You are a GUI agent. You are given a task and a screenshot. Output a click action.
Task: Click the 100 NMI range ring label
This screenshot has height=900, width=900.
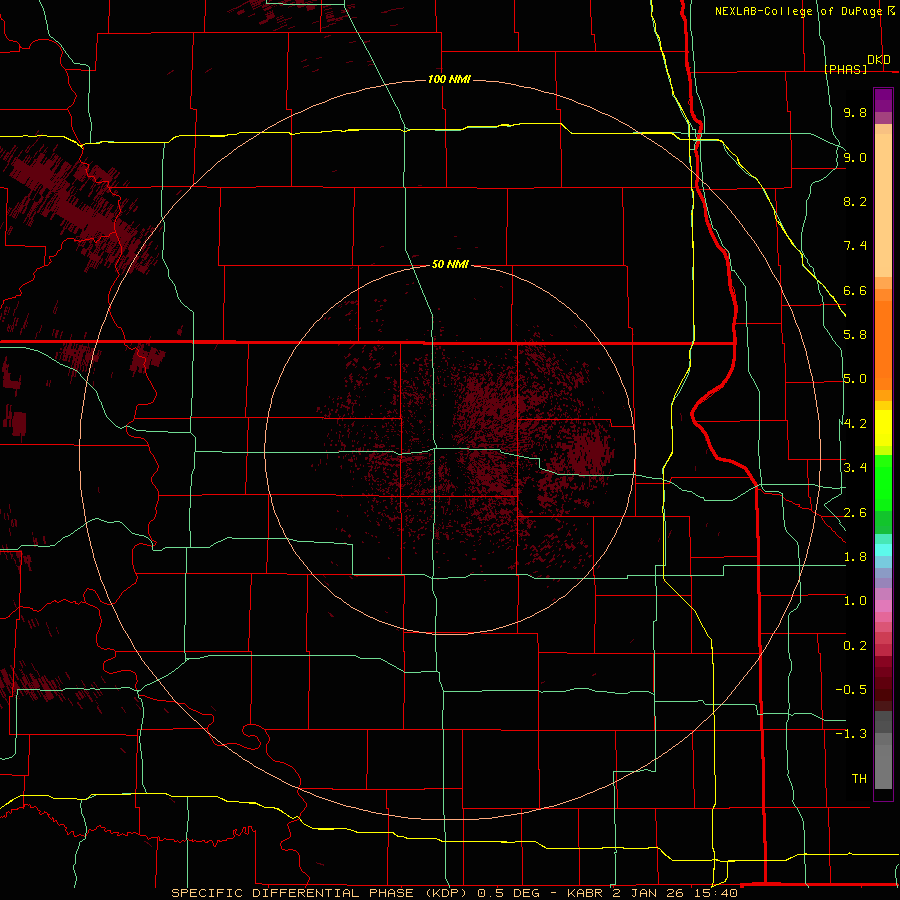point(449,79)
